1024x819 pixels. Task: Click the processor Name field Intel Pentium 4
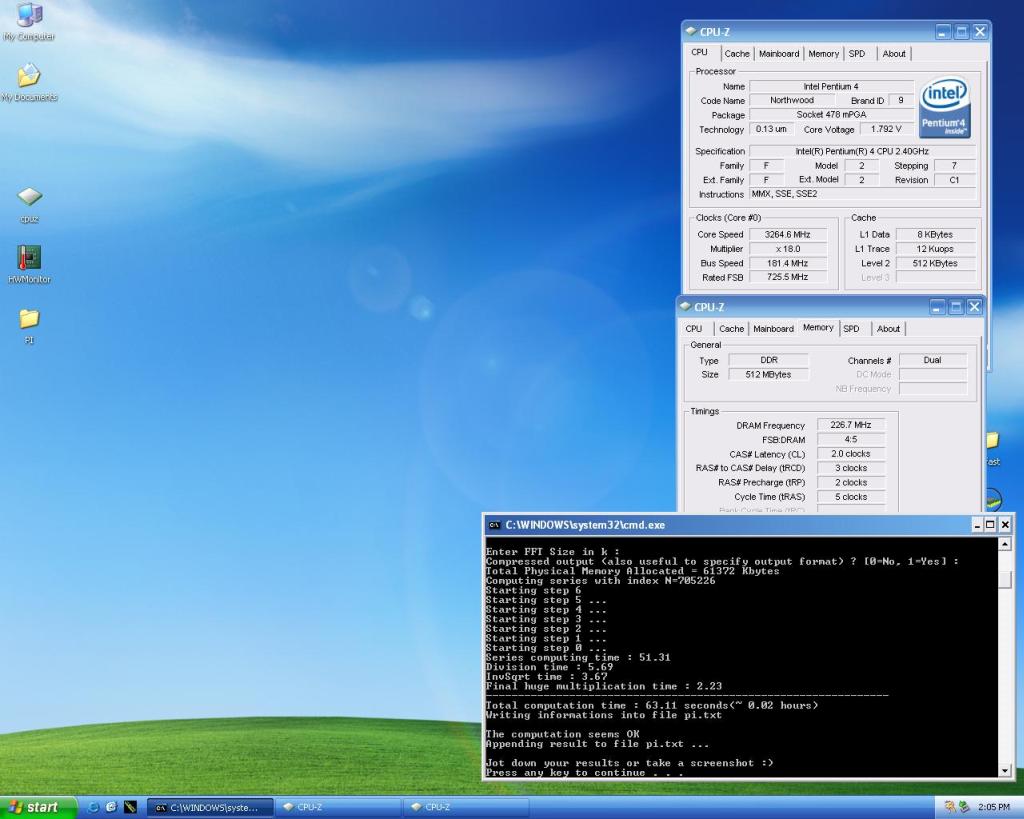coord(831,86)
